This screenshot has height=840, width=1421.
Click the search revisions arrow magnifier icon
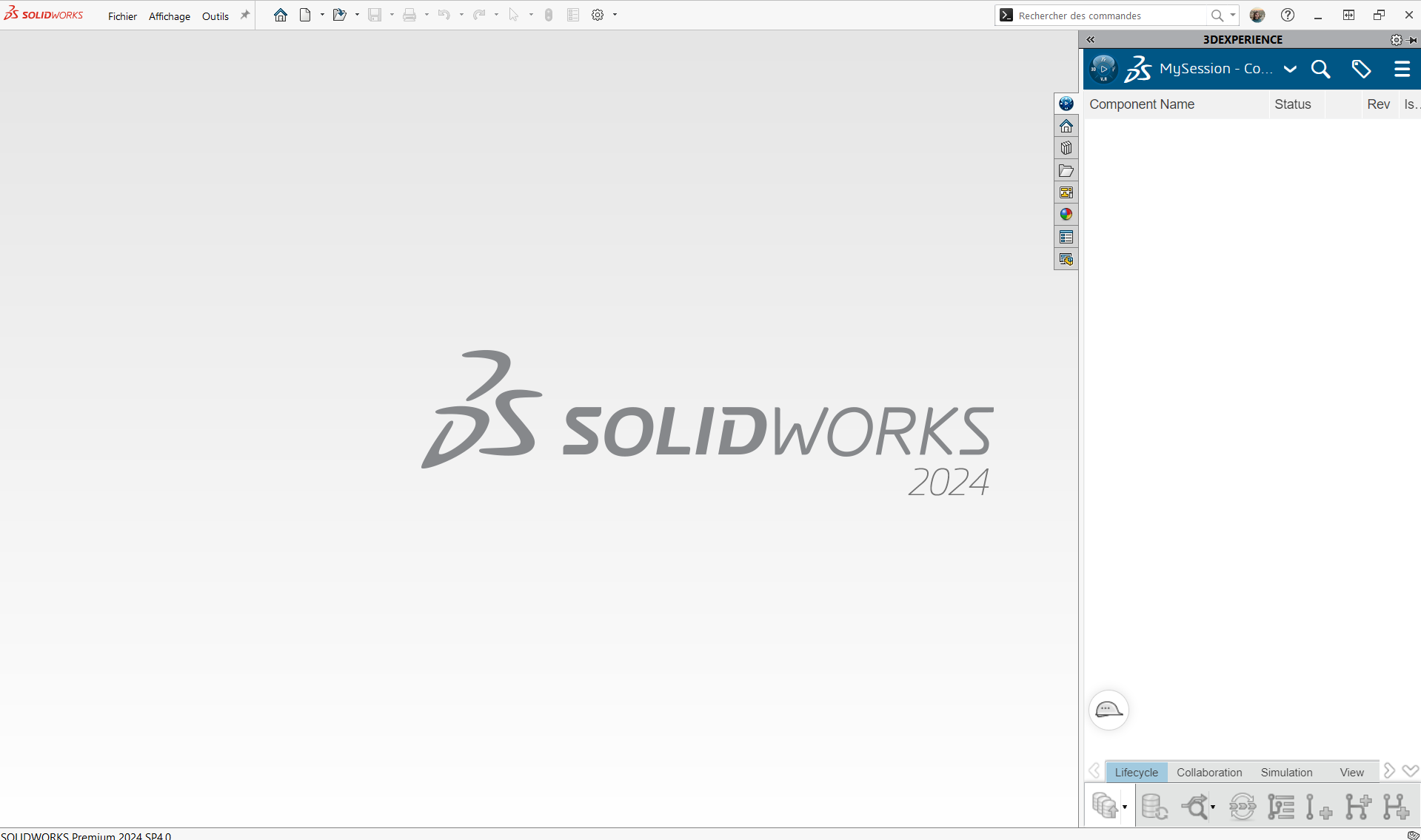point(1194,806)
